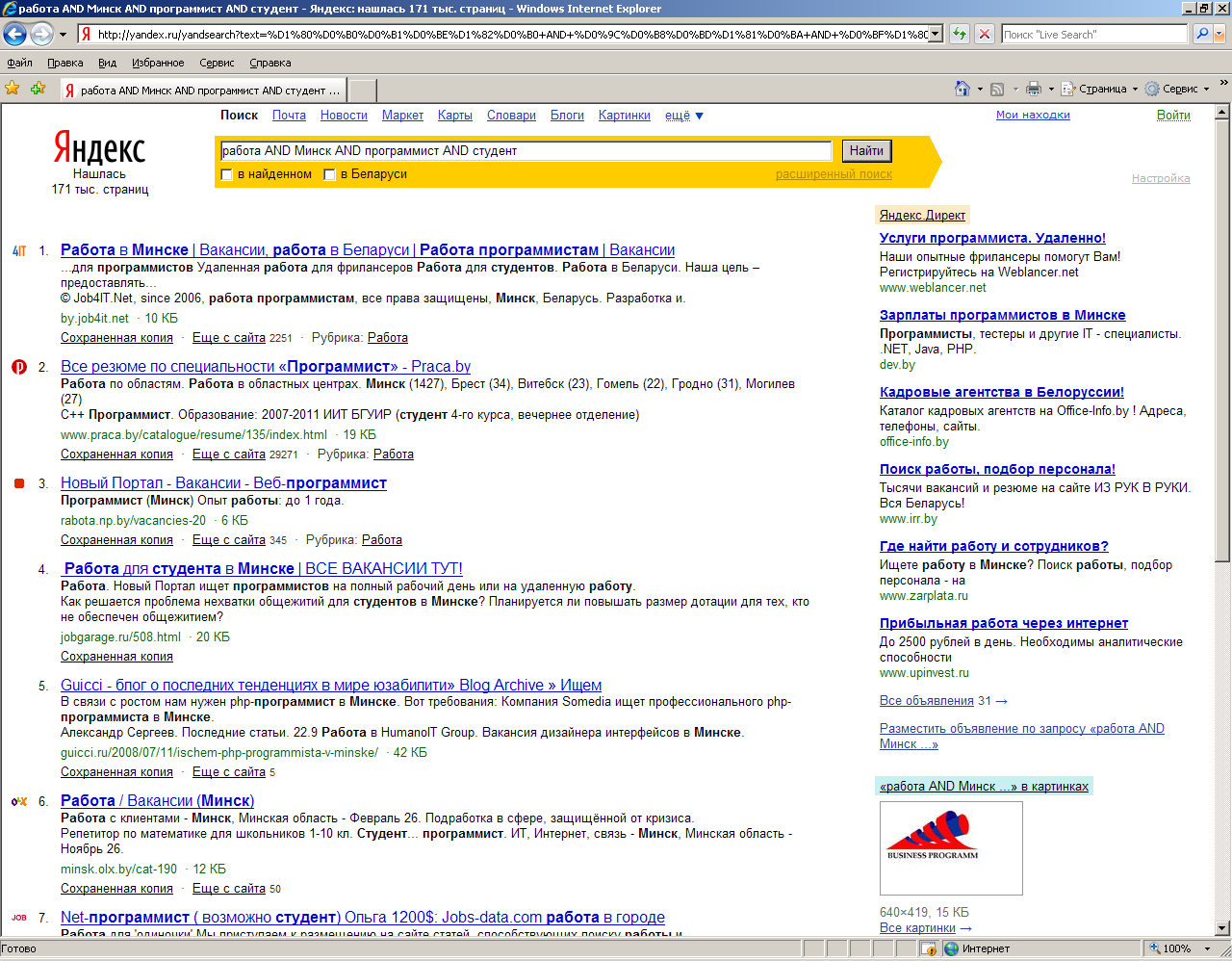Click the page icon in address bar
The height and width of the screenshot is (961, 1232).
pos(87,34)
